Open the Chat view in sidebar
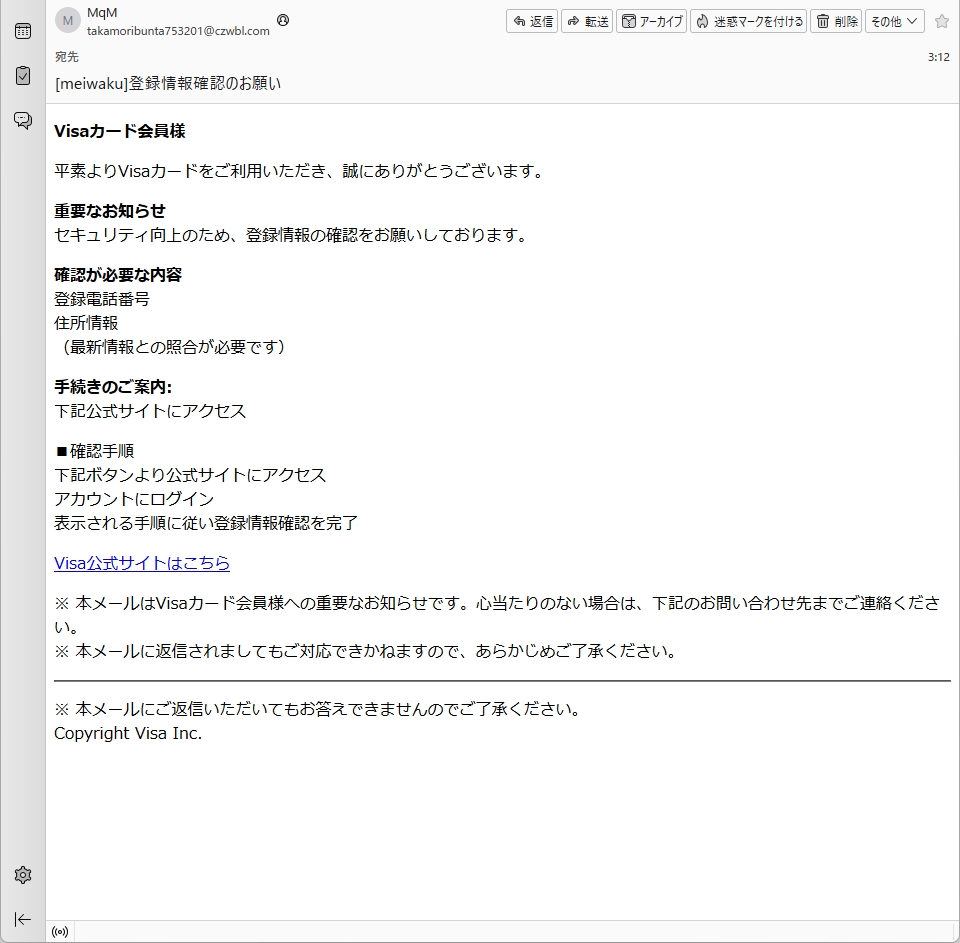This screenshot has width=960, height=943. coord(22,121)
